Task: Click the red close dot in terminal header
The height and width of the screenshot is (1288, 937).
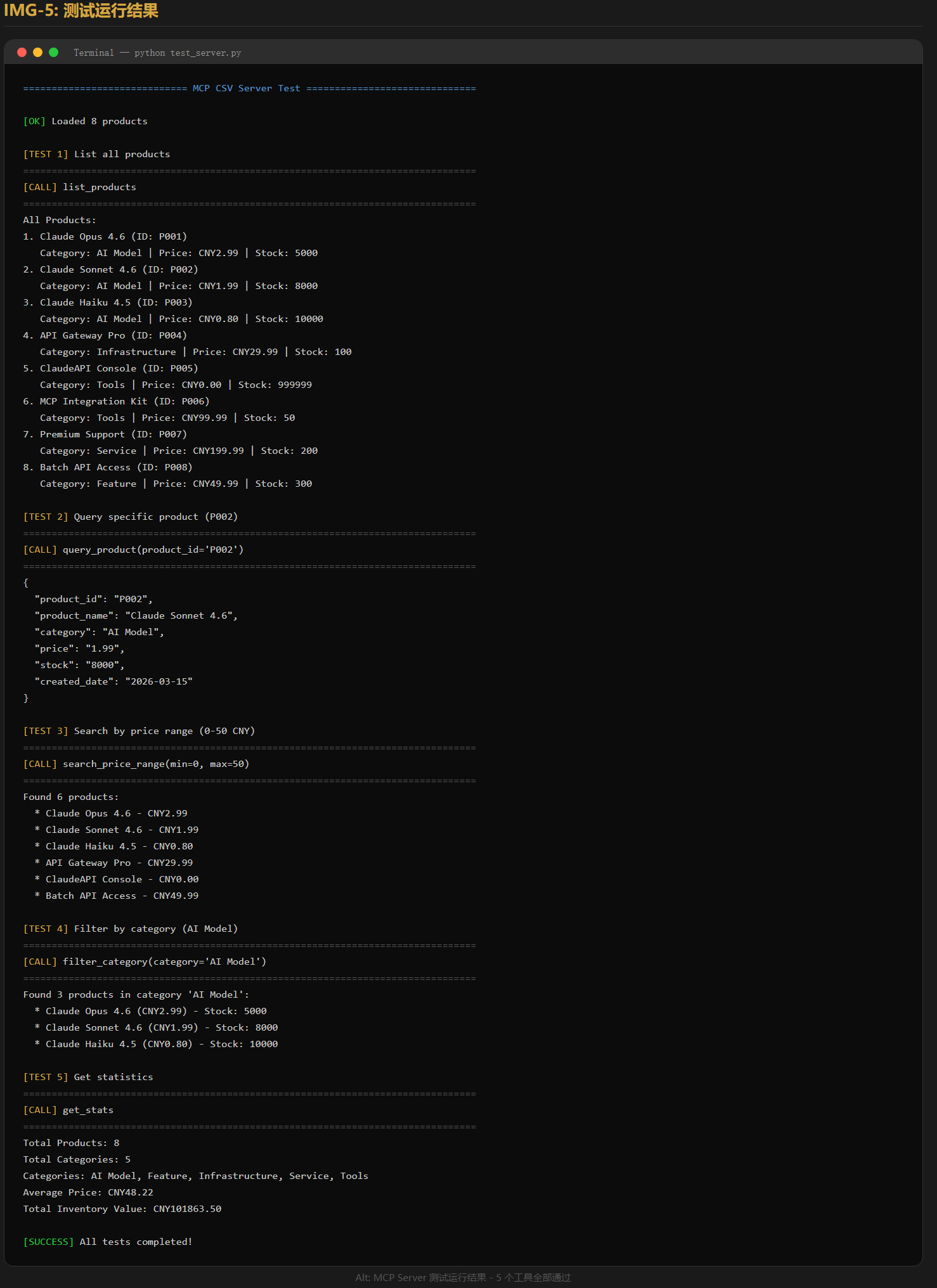Action: (22, 53)
